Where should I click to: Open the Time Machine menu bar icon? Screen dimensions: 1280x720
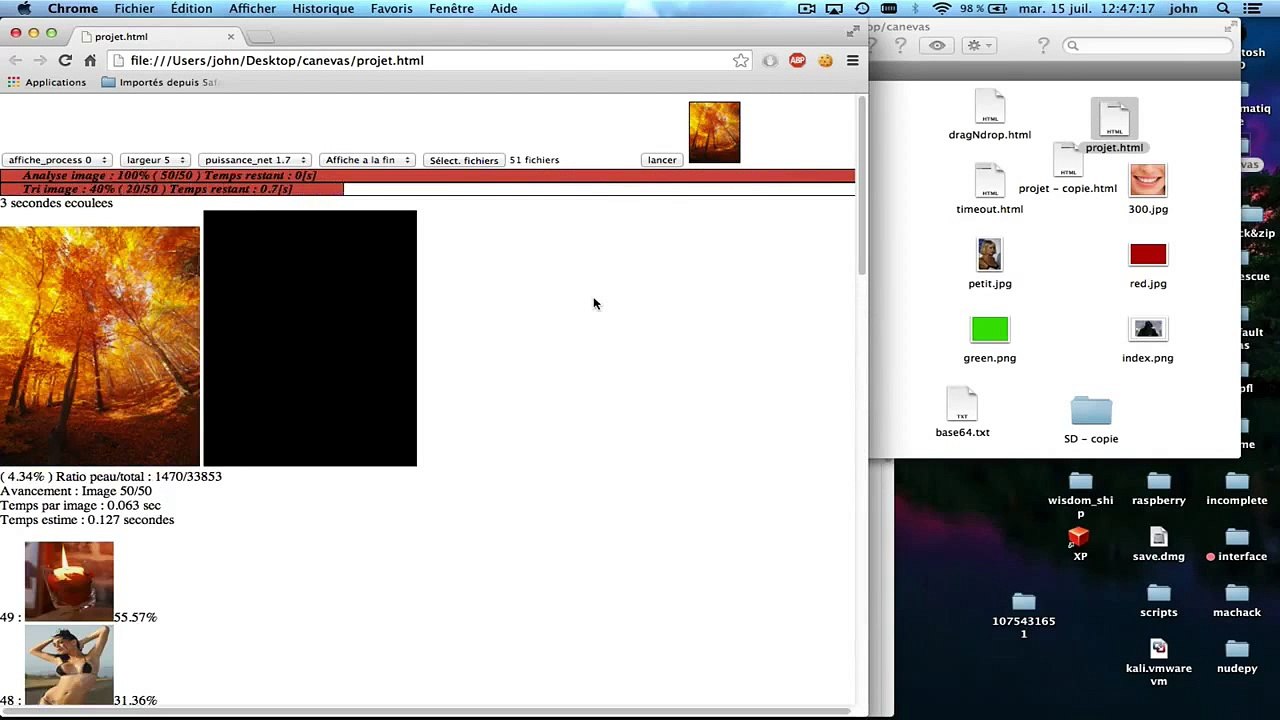pyautogui.click(x=862, y=9)
